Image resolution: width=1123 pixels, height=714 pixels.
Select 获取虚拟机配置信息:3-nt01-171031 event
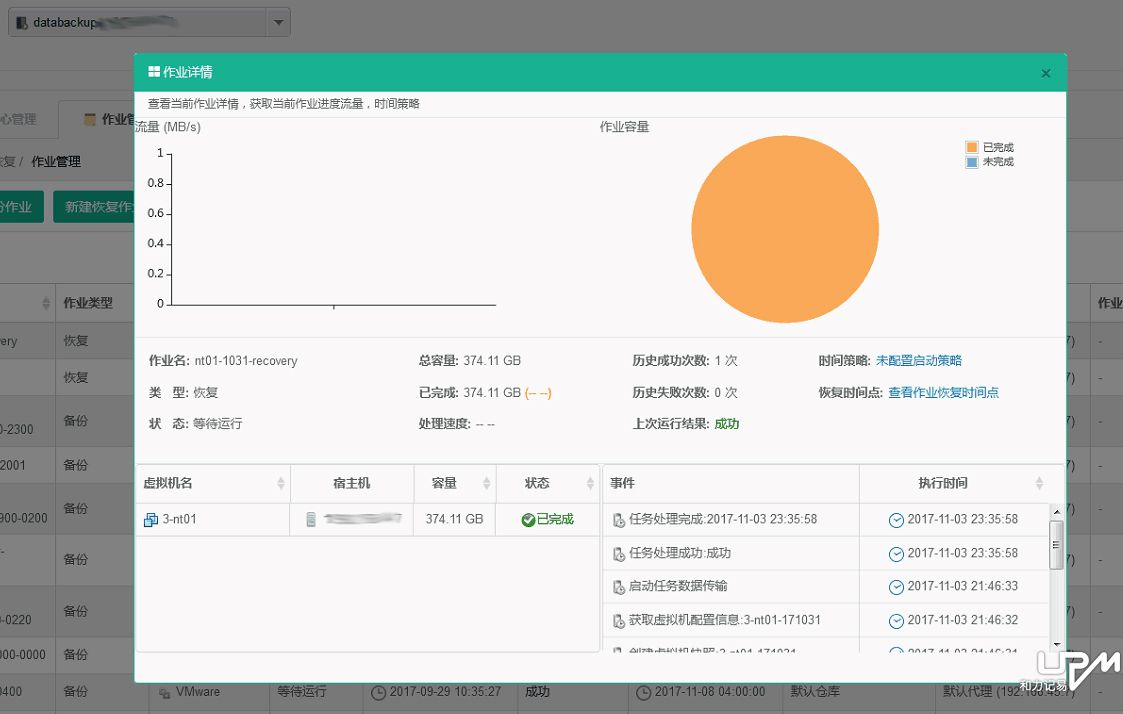[x=725, y=619]
